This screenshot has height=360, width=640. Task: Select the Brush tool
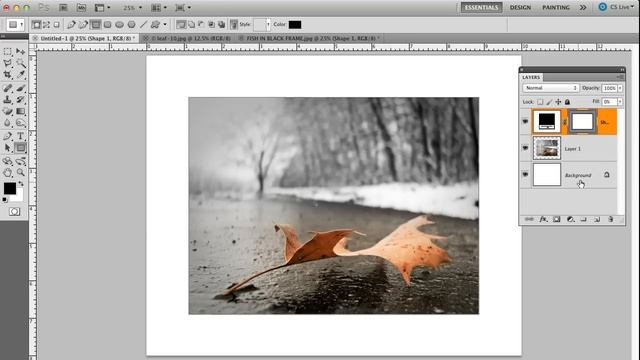point(20,88)
